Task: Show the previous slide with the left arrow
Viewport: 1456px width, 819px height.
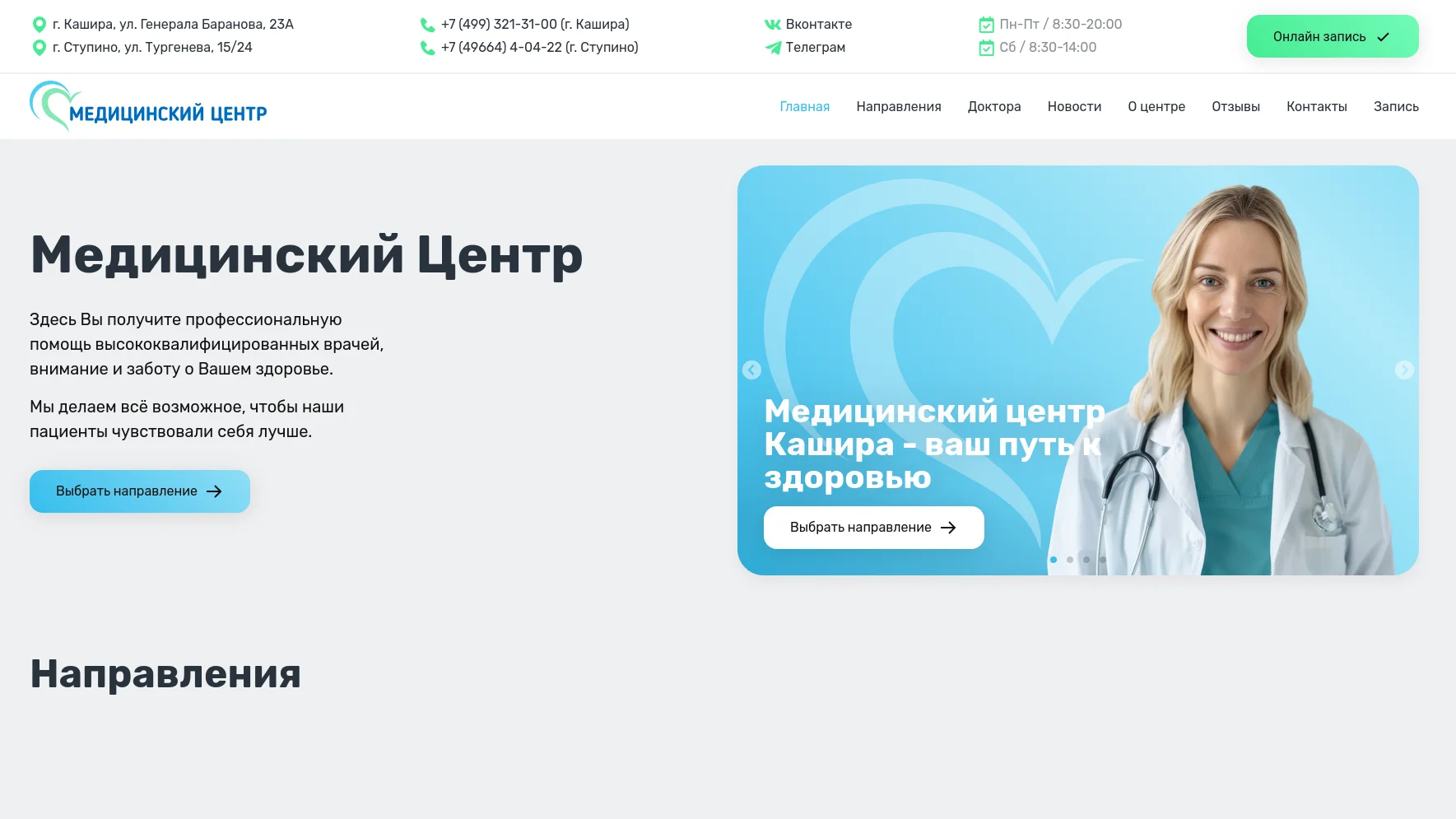Action: [x=751, y=370]
